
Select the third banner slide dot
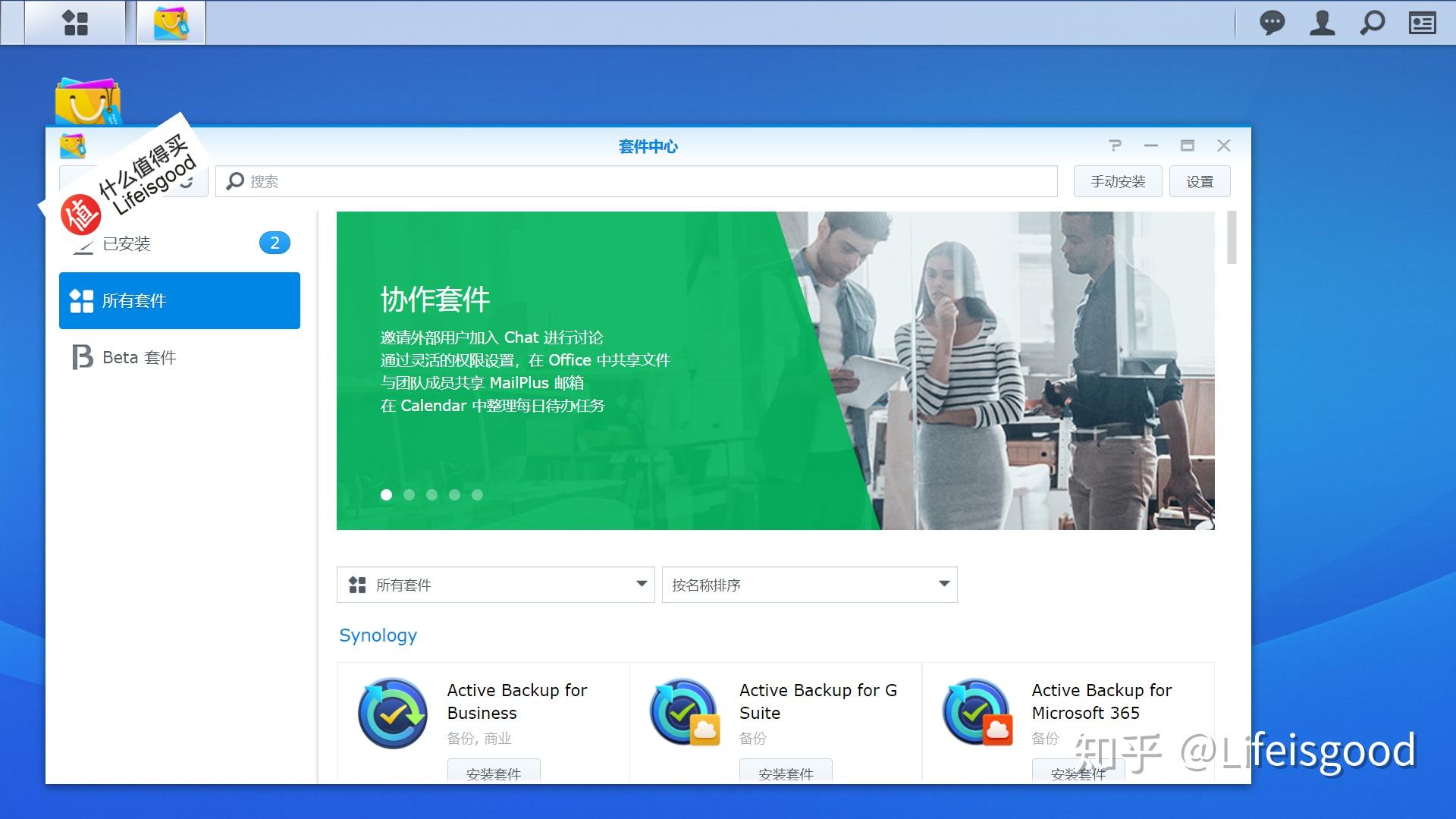coord(431,494)
